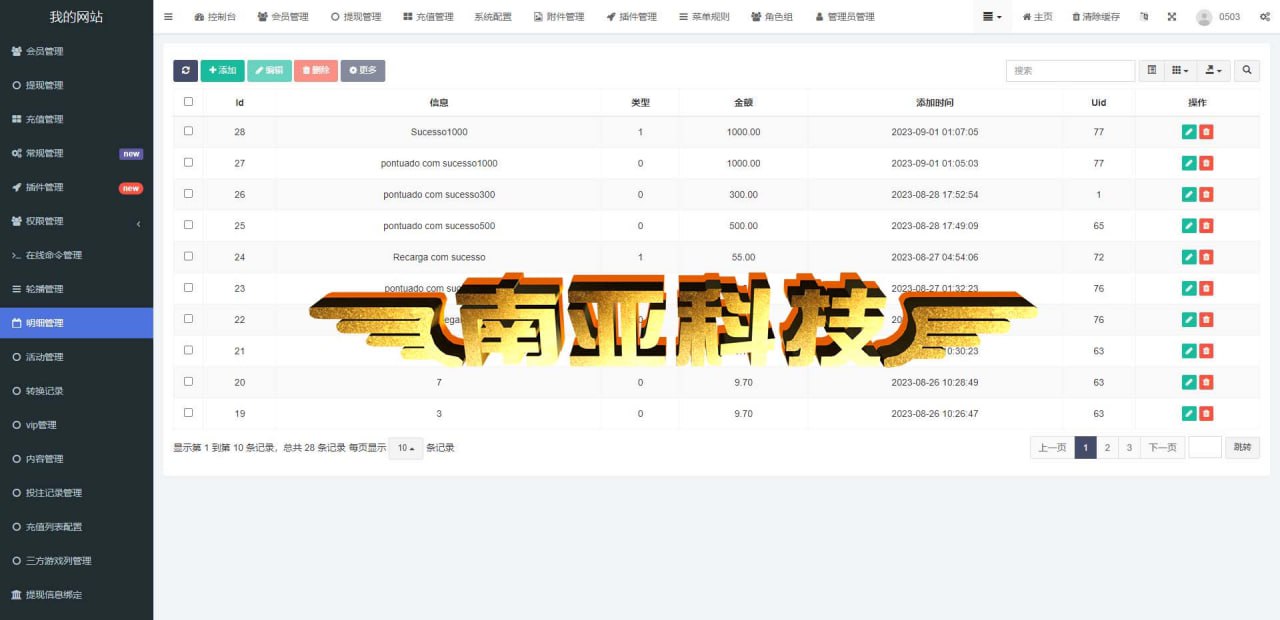Open 会员管理 in the top navigation tabs
Viewport: 1280px width, 620px height.
(x=283, y=17)
